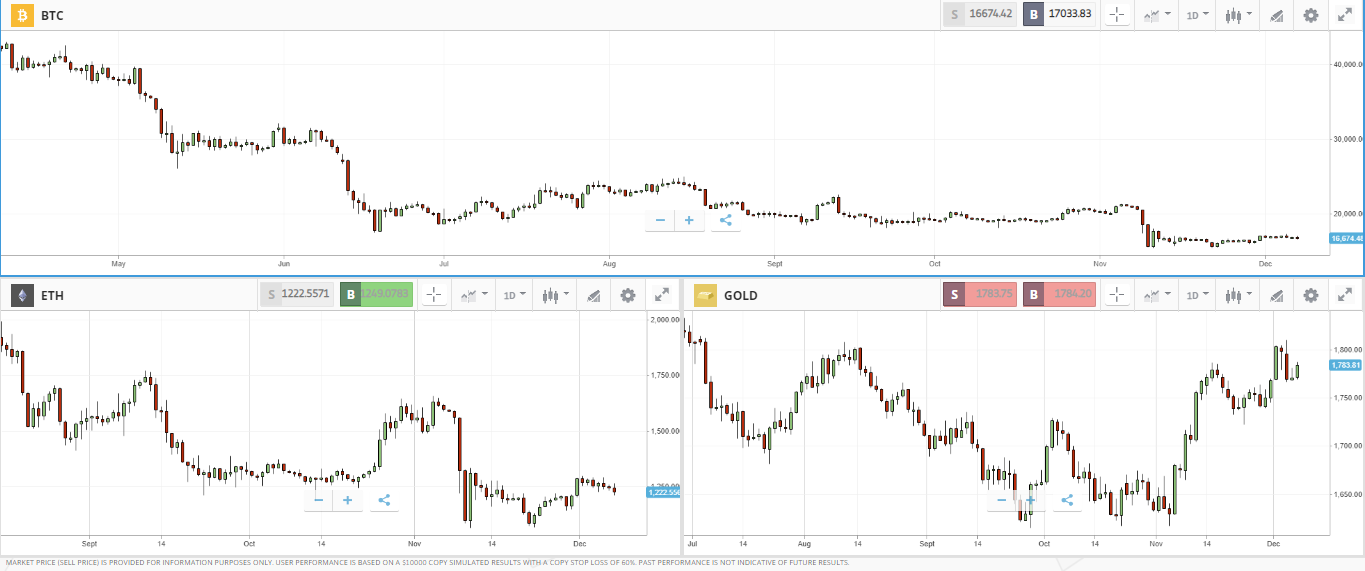The height and width of the screenshot is (571, 1365).
Task: Expand BTC chart to fullscreen
Action: [x=1345, y=15]
